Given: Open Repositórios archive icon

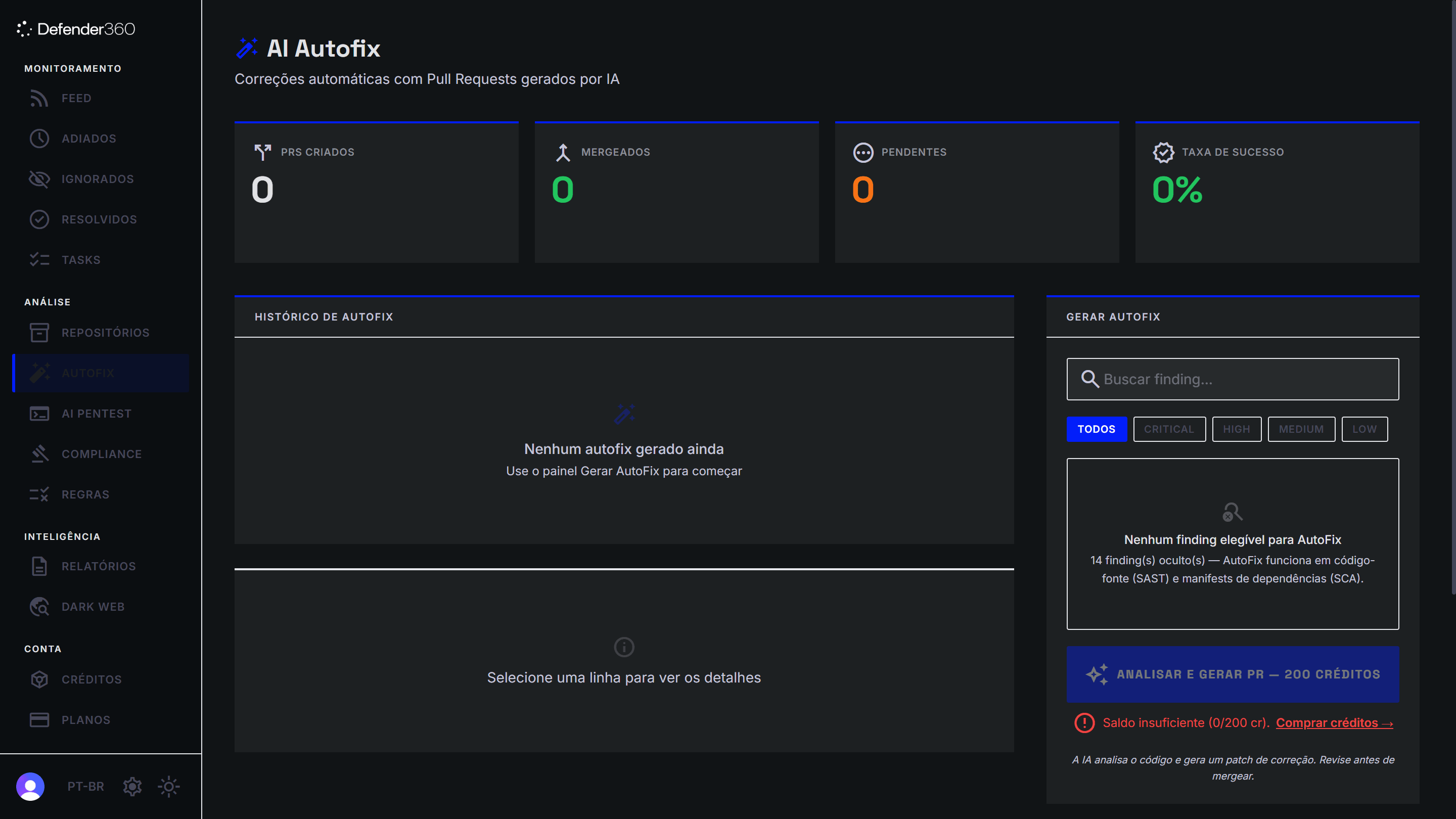Looking at the screenshot, I should click(x=39, y=333).
